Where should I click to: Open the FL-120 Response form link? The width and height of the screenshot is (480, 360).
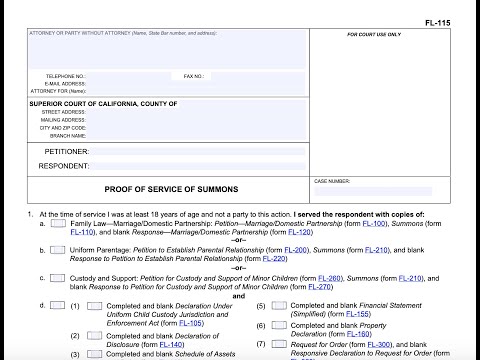coord(299,232)
